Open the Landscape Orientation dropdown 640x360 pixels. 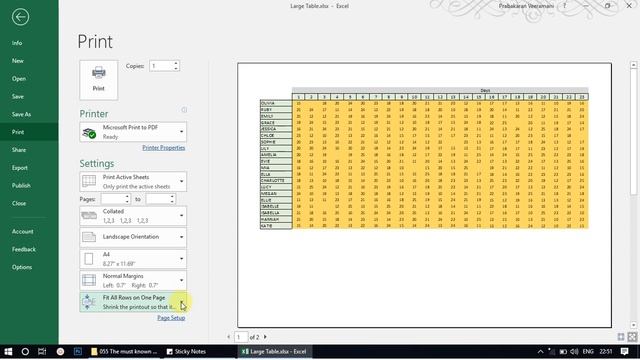click(133, 237)
